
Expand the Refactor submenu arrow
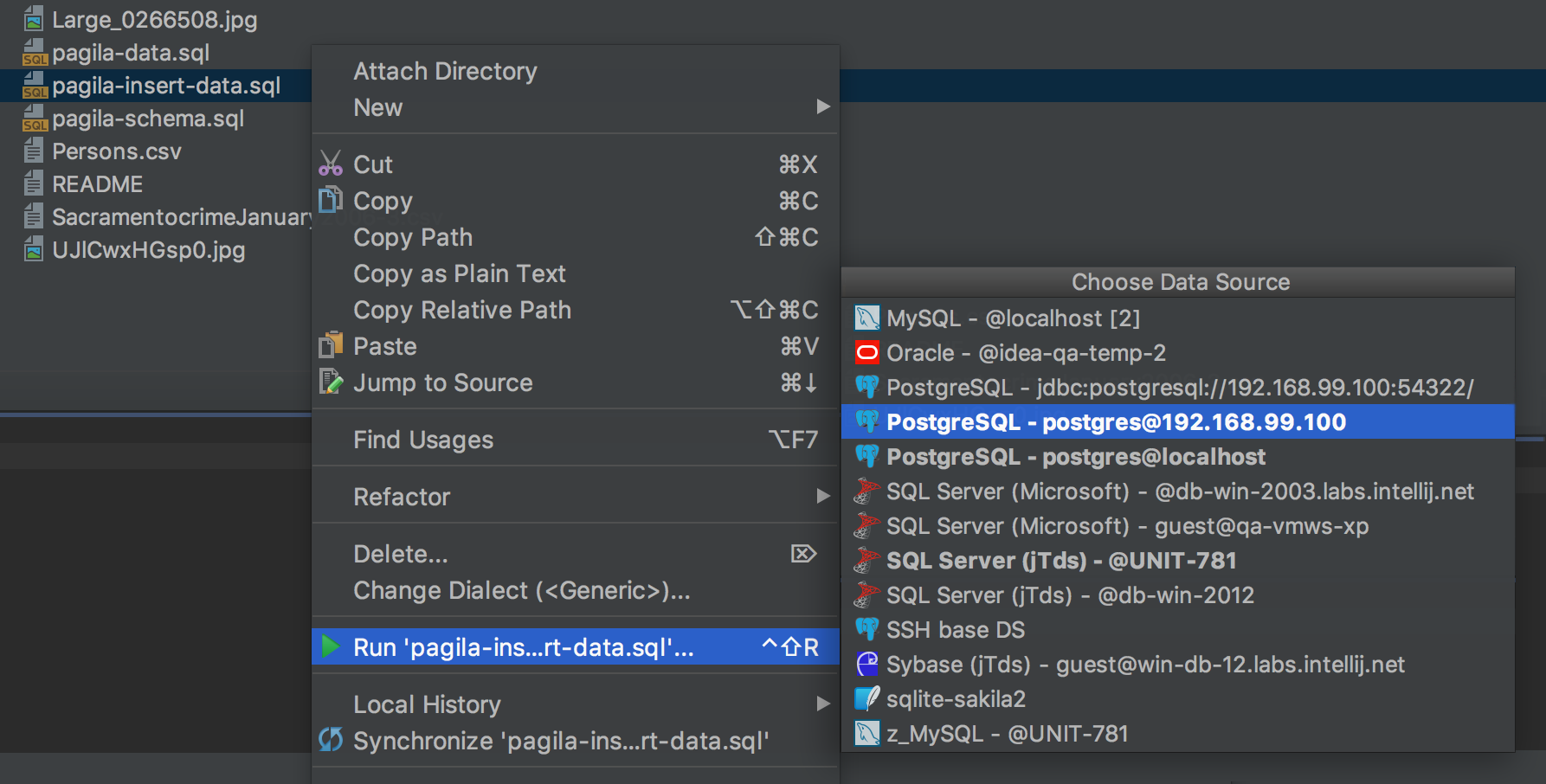[823, 496]
